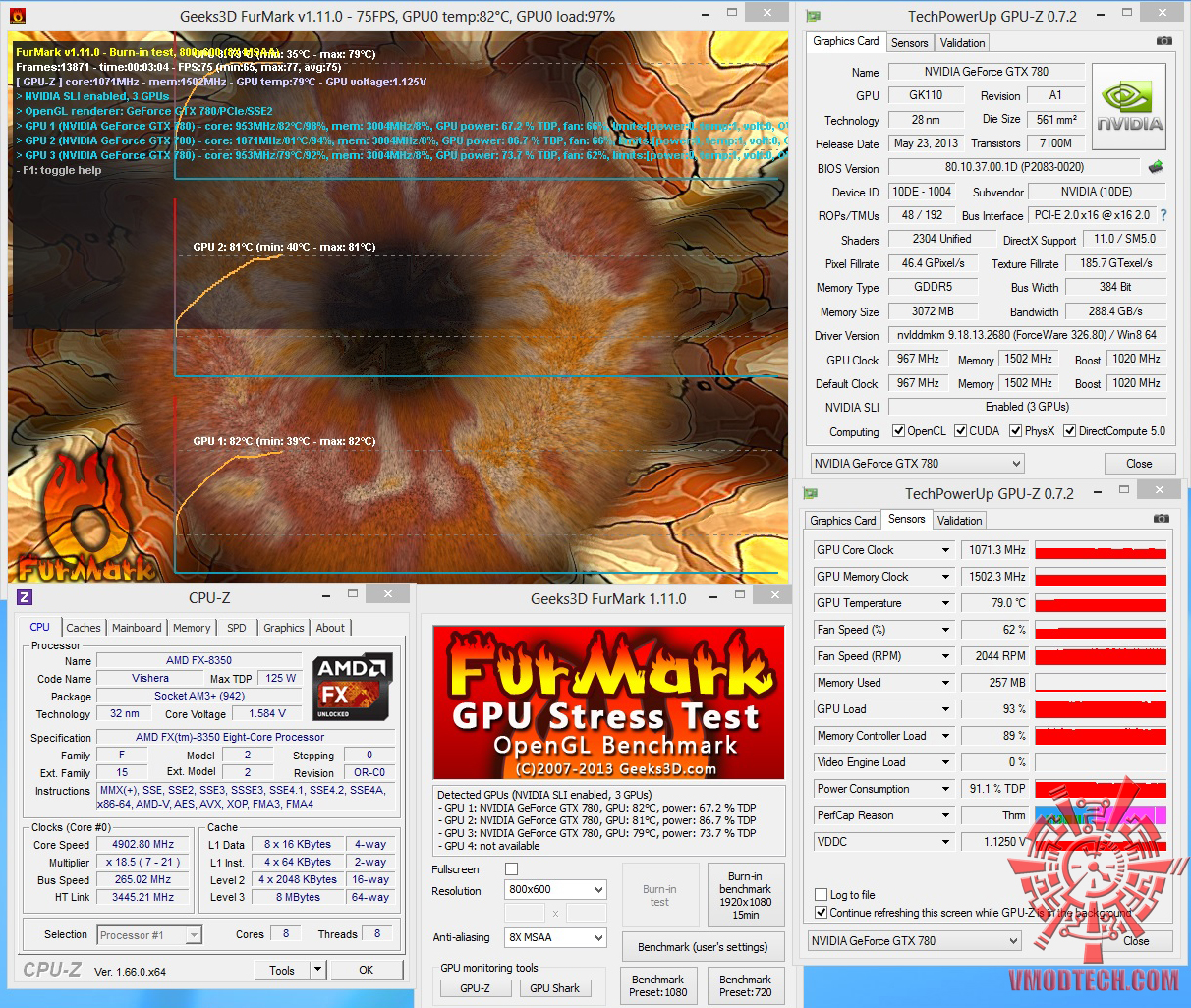Screen dimensions: 1191x1008
Task: Click the CPU-Z purple Z title icon
Action: click(x=25, y=597)
